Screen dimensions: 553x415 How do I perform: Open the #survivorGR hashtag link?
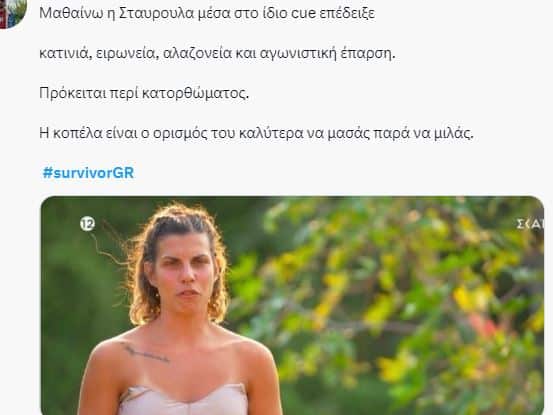click(88, 173)
